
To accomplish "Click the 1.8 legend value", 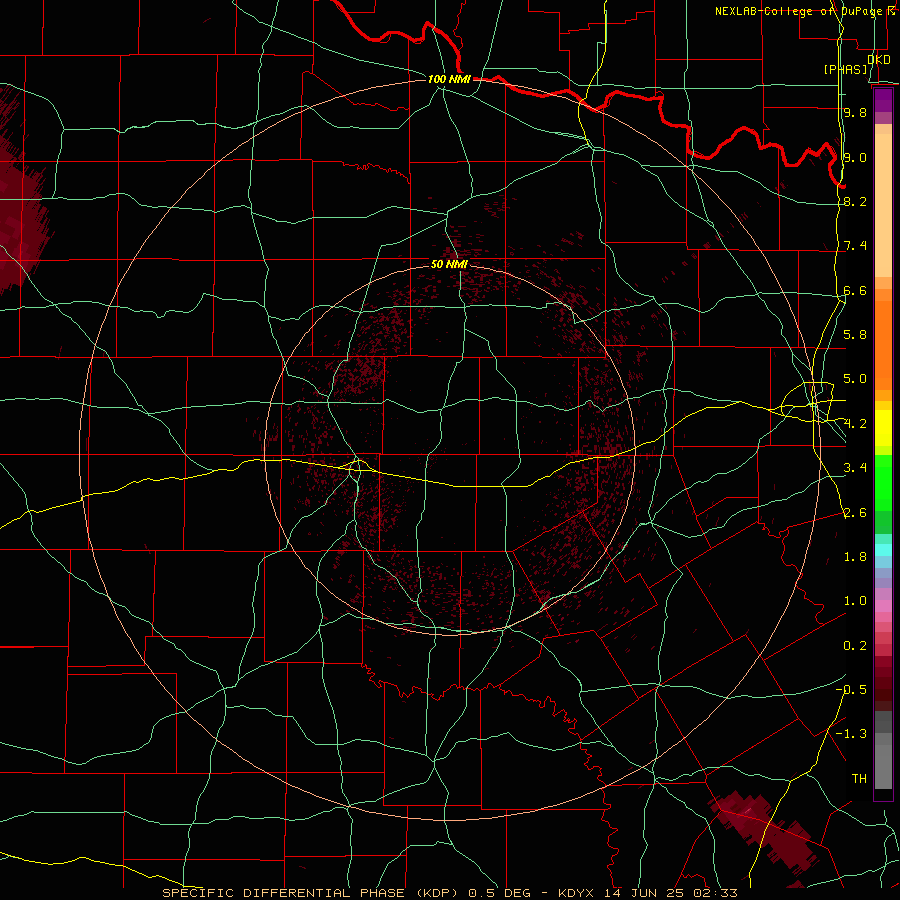I will (855, 557).
